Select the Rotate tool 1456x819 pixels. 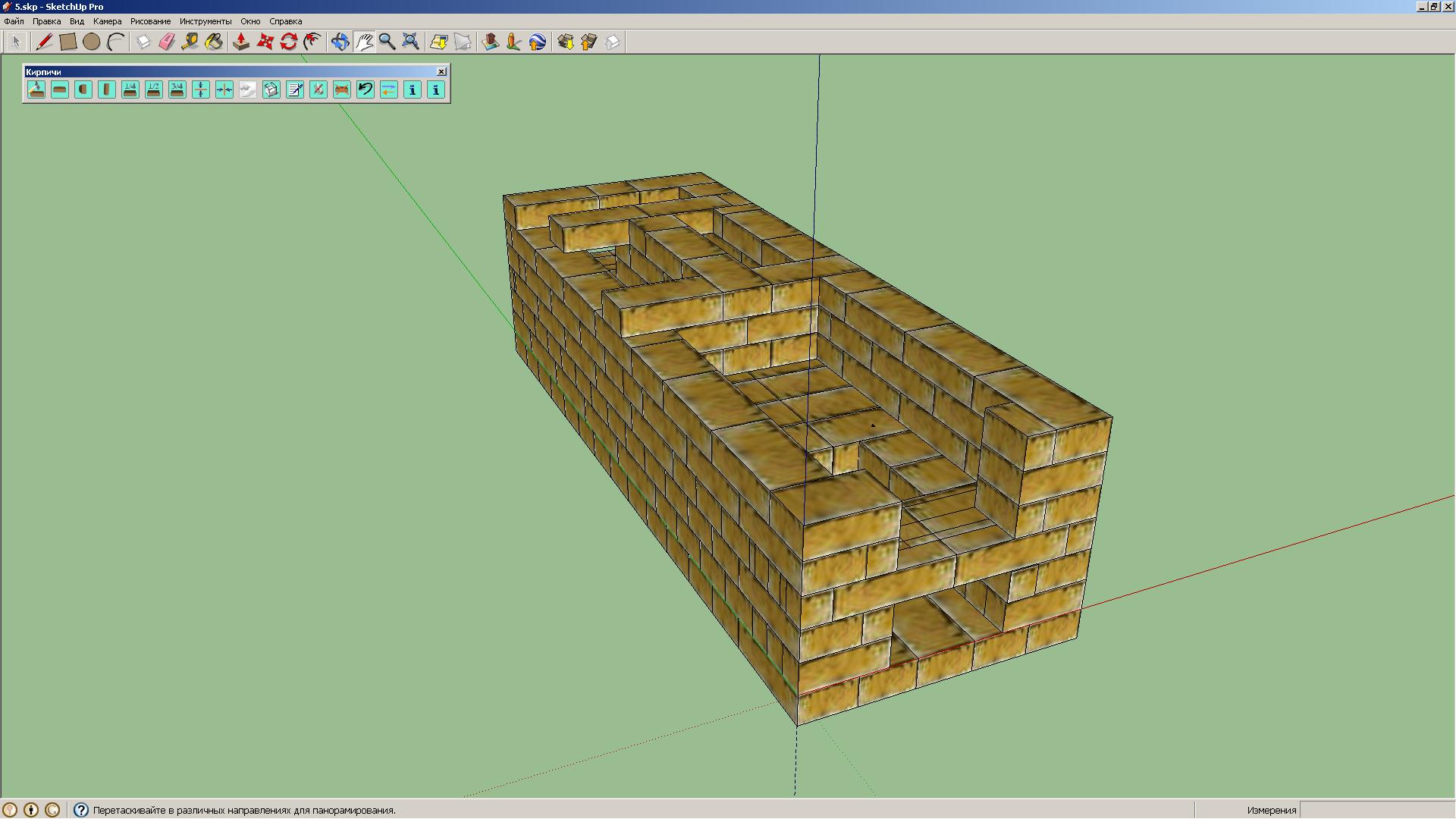[x=288, y=42]
